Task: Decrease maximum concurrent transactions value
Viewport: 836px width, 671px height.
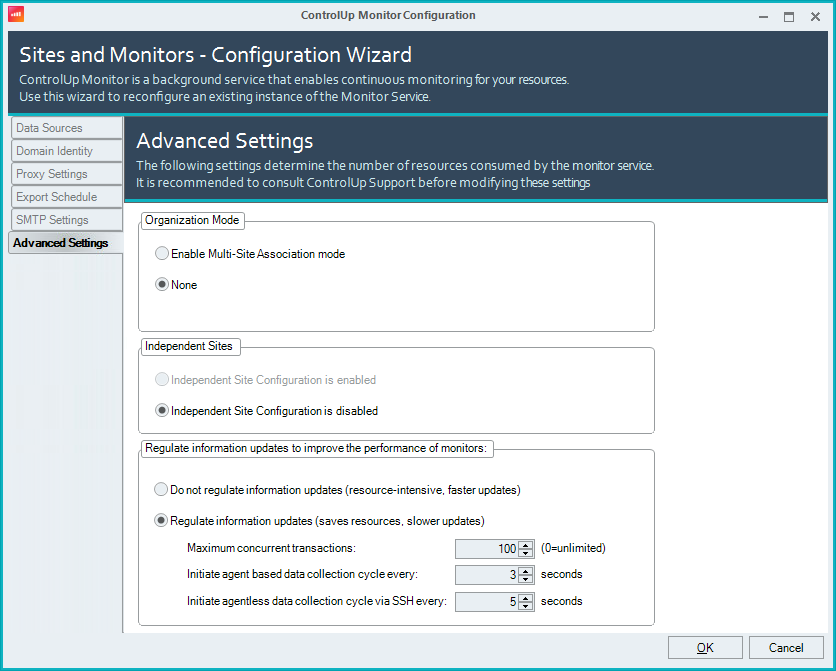Action: pyautogui.click(x=526, y=553)
